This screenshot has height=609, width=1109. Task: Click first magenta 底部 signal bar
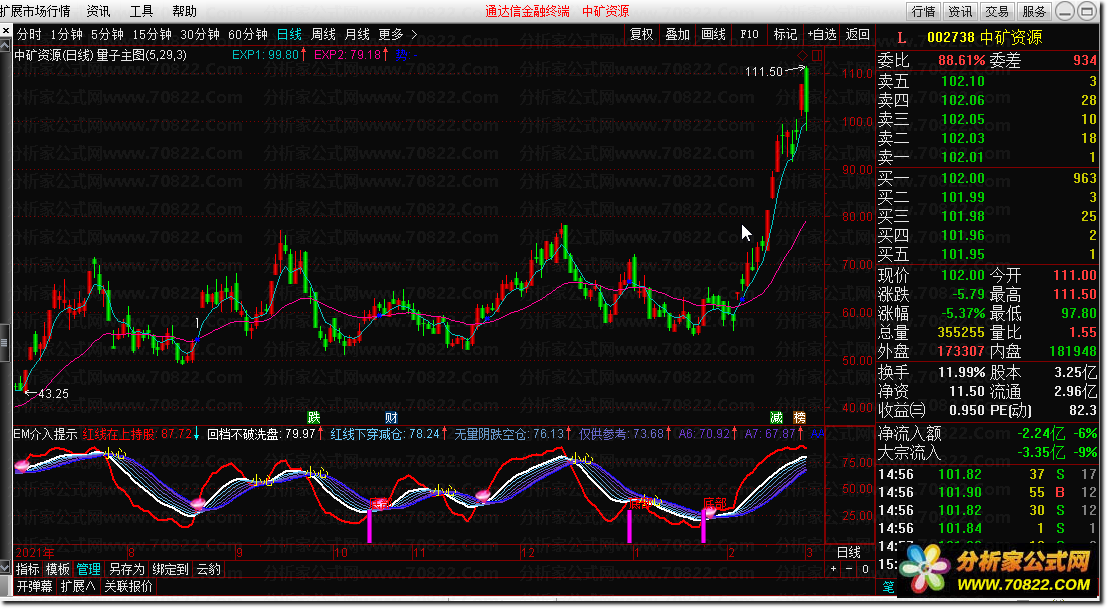point(369,526)
